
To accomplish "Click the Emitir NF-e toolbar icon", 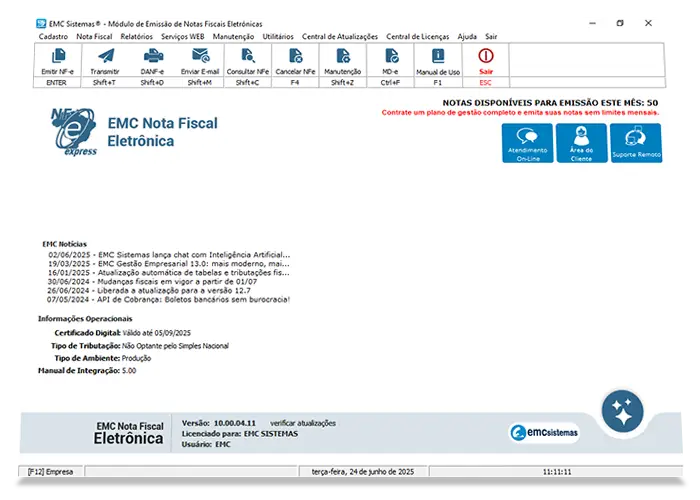I will point(58,56).
